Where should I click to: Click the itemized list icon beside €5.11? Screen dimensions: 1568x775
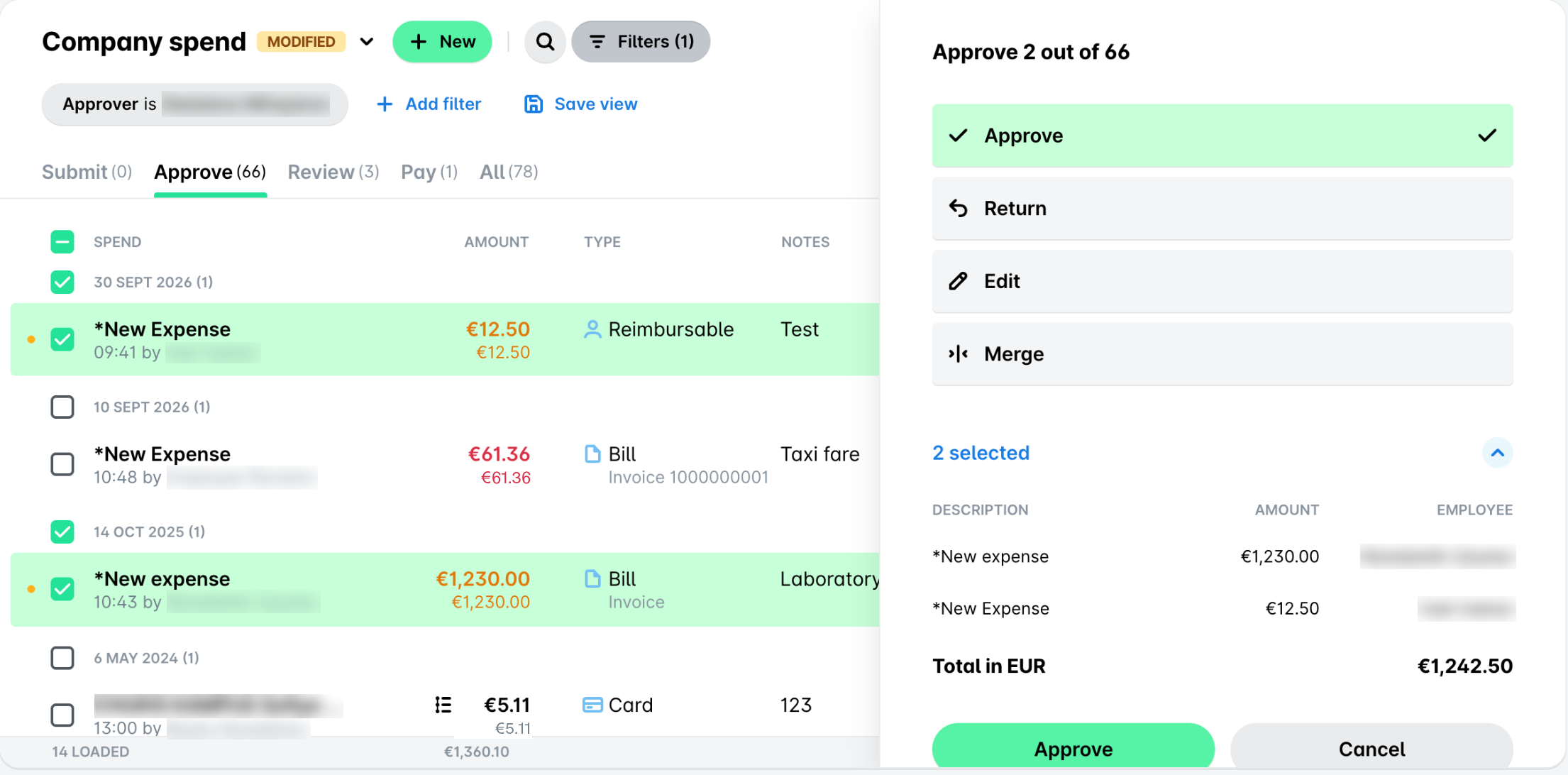point(443,705)
